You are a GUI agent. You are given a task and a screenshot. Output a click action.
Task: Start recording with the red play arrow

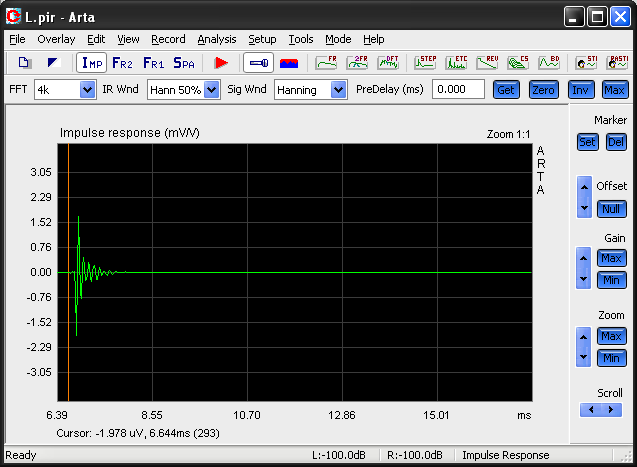(221, 63)
